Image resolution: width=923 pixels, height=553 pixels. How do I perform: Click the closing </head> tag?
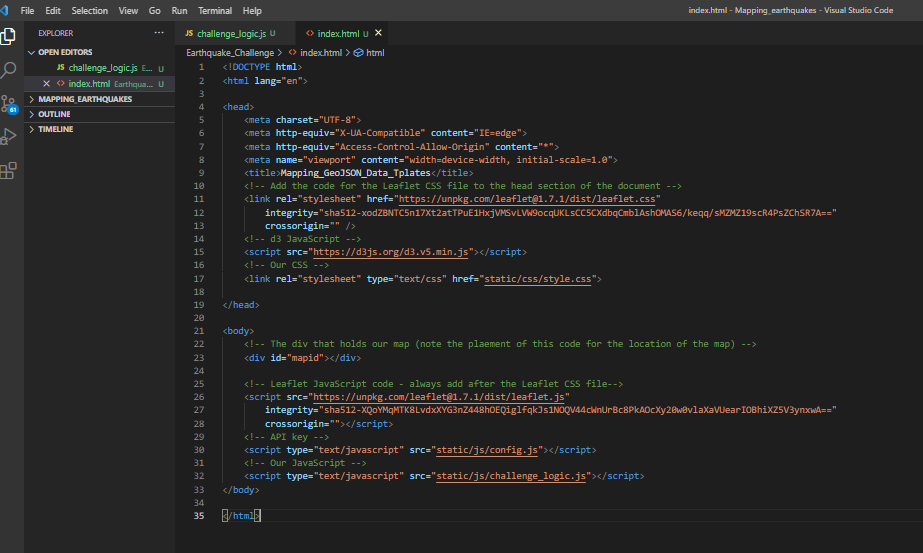[x=241, y=305]
